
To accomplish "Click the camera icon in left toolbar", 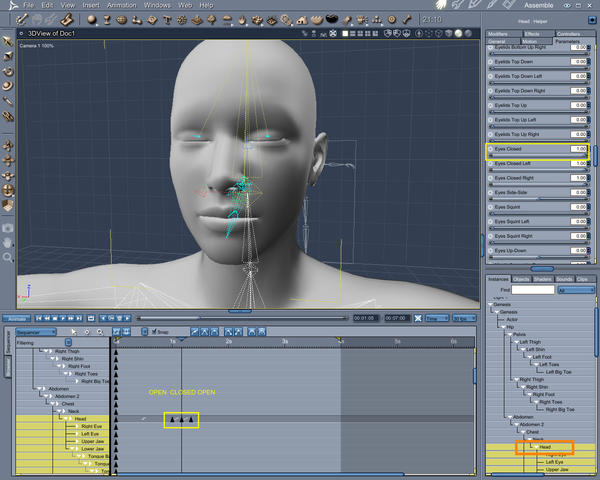I will click(x=7, y=227).
